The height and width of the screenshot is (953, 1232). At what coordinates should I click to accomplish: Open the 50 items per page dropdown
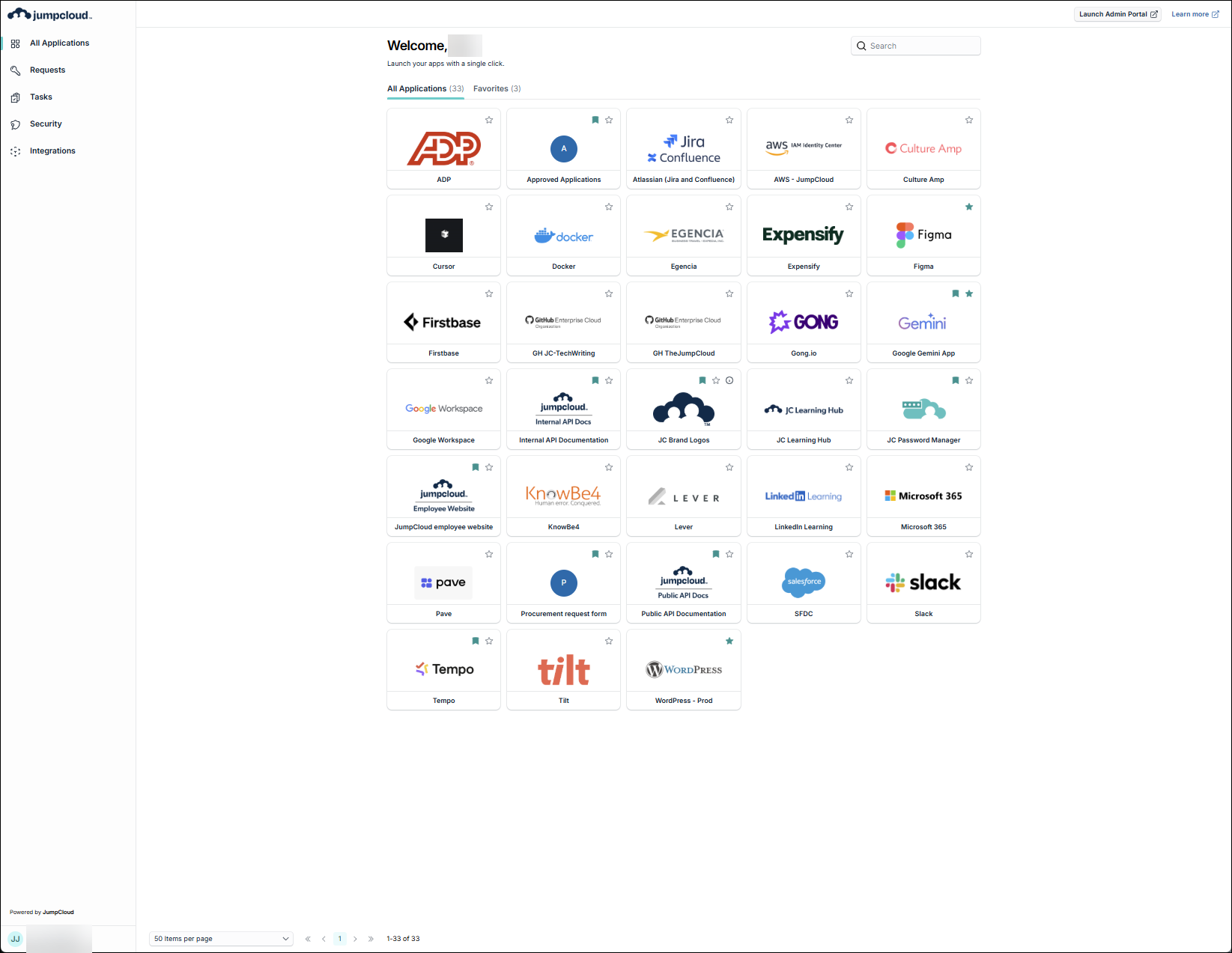pos(221,939)
